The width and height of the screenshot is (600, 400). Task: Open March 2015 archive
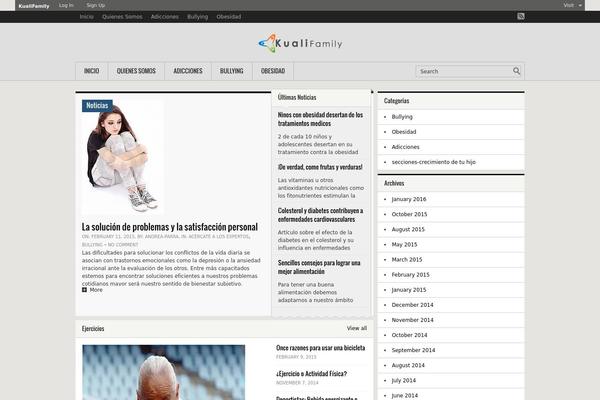pyautogui.click(x=407, y=260)
